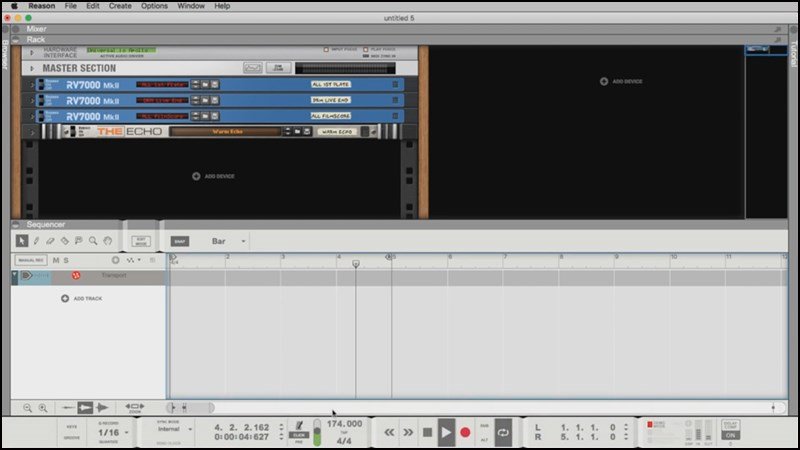The height and width of the screenshot is (450, 800).
Task: Open the Help menu
Action: (221, 6)
